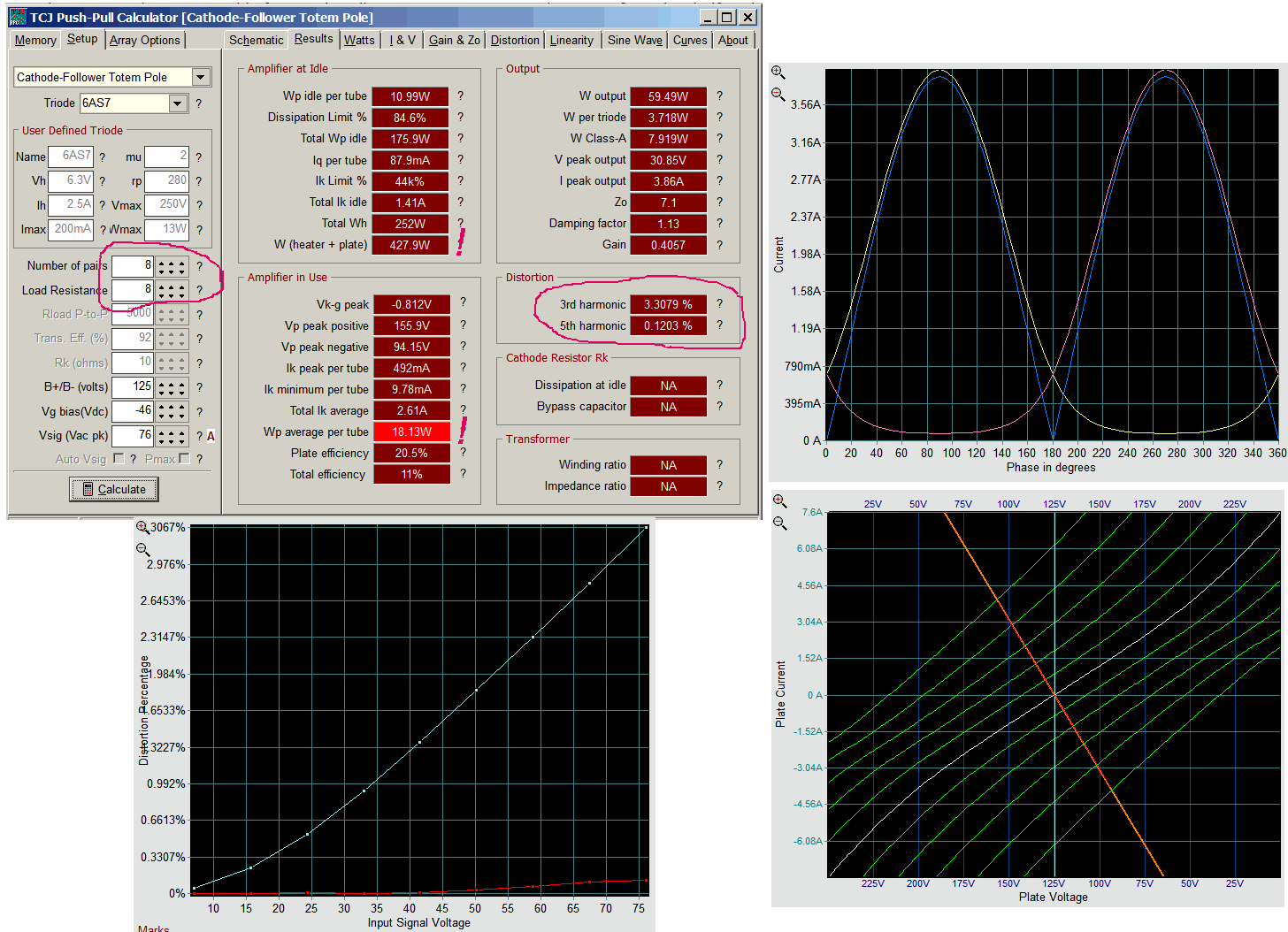Switch to the Memory tab
Image resolution: width=1288 pixels, height=932 pixels.
35,40
